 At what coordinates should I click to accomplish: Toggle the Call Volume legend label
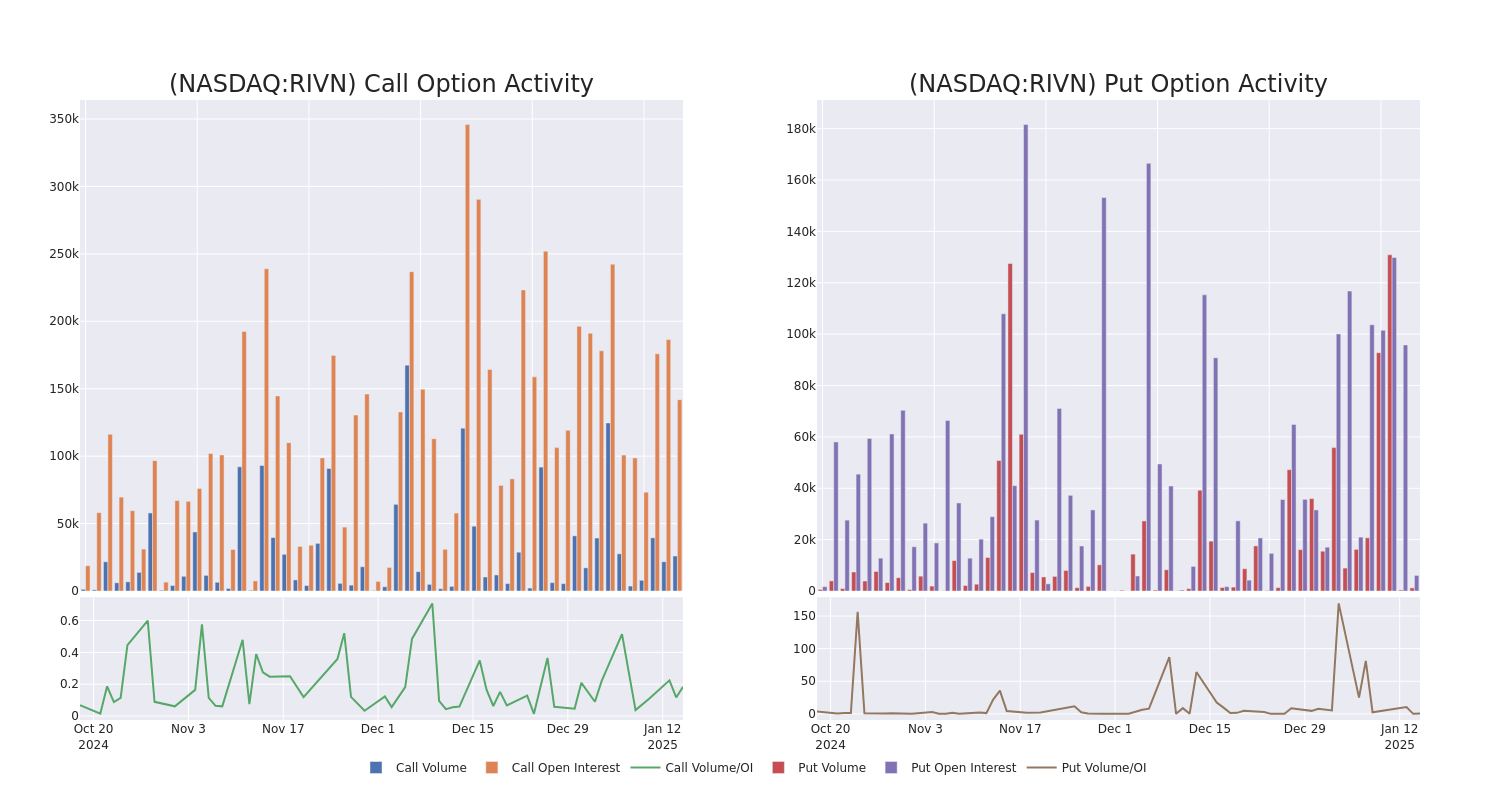click(431, 768)
